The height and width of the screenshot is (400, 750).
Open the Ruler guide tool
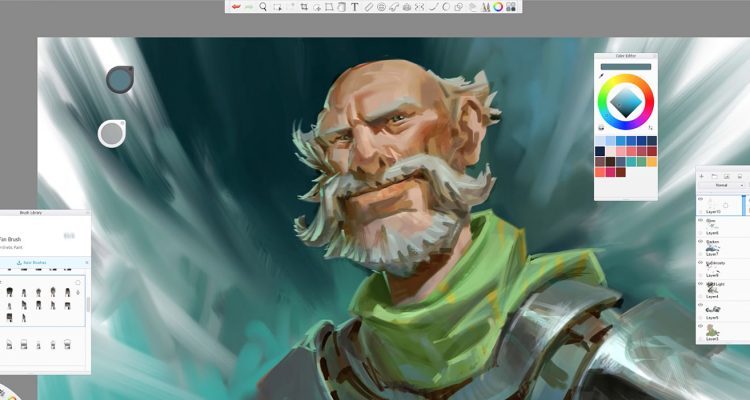click(x=368, y=6)
